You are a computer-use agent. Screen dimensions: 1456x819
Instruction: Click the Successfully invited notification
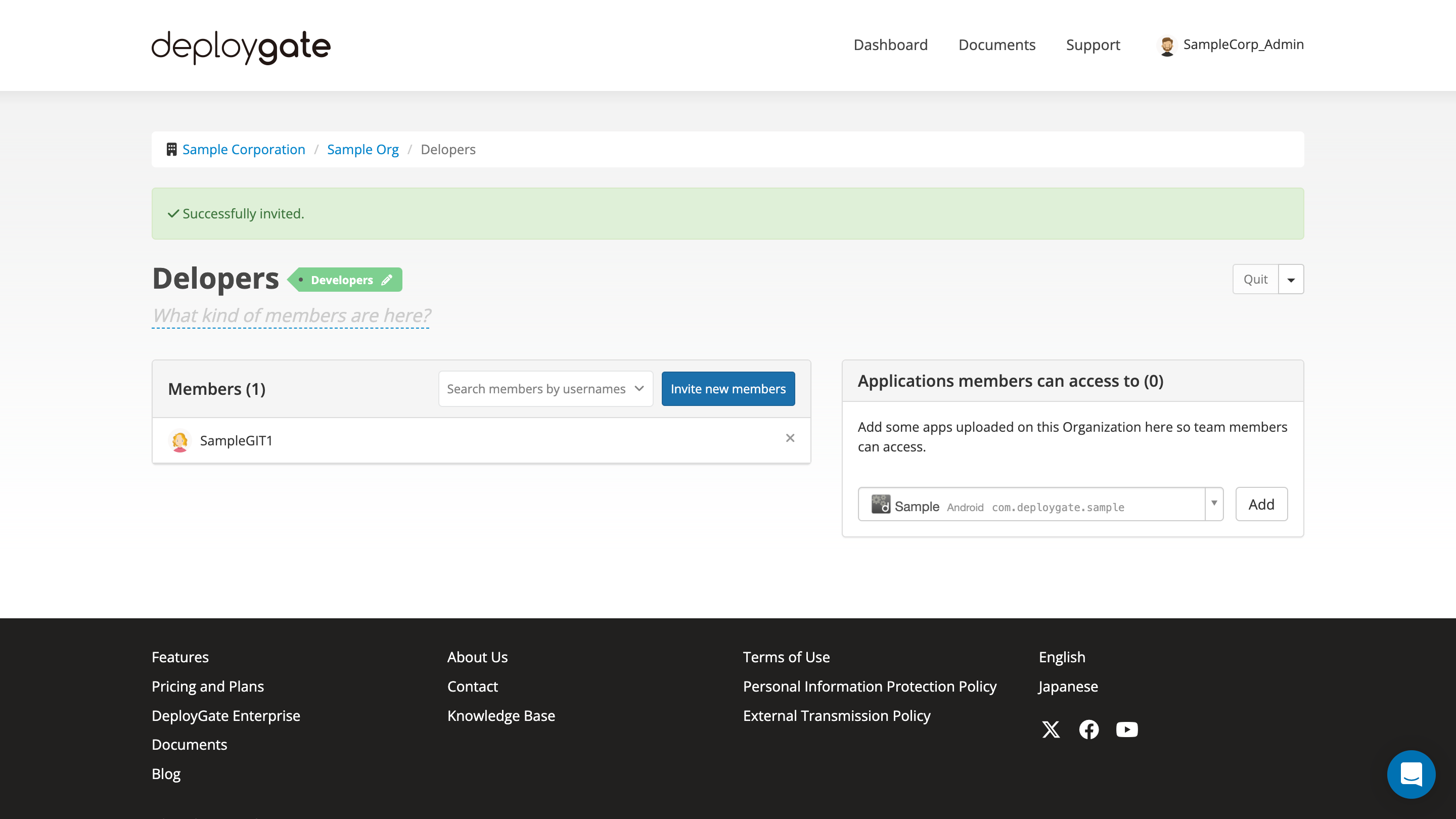point(728,214)
